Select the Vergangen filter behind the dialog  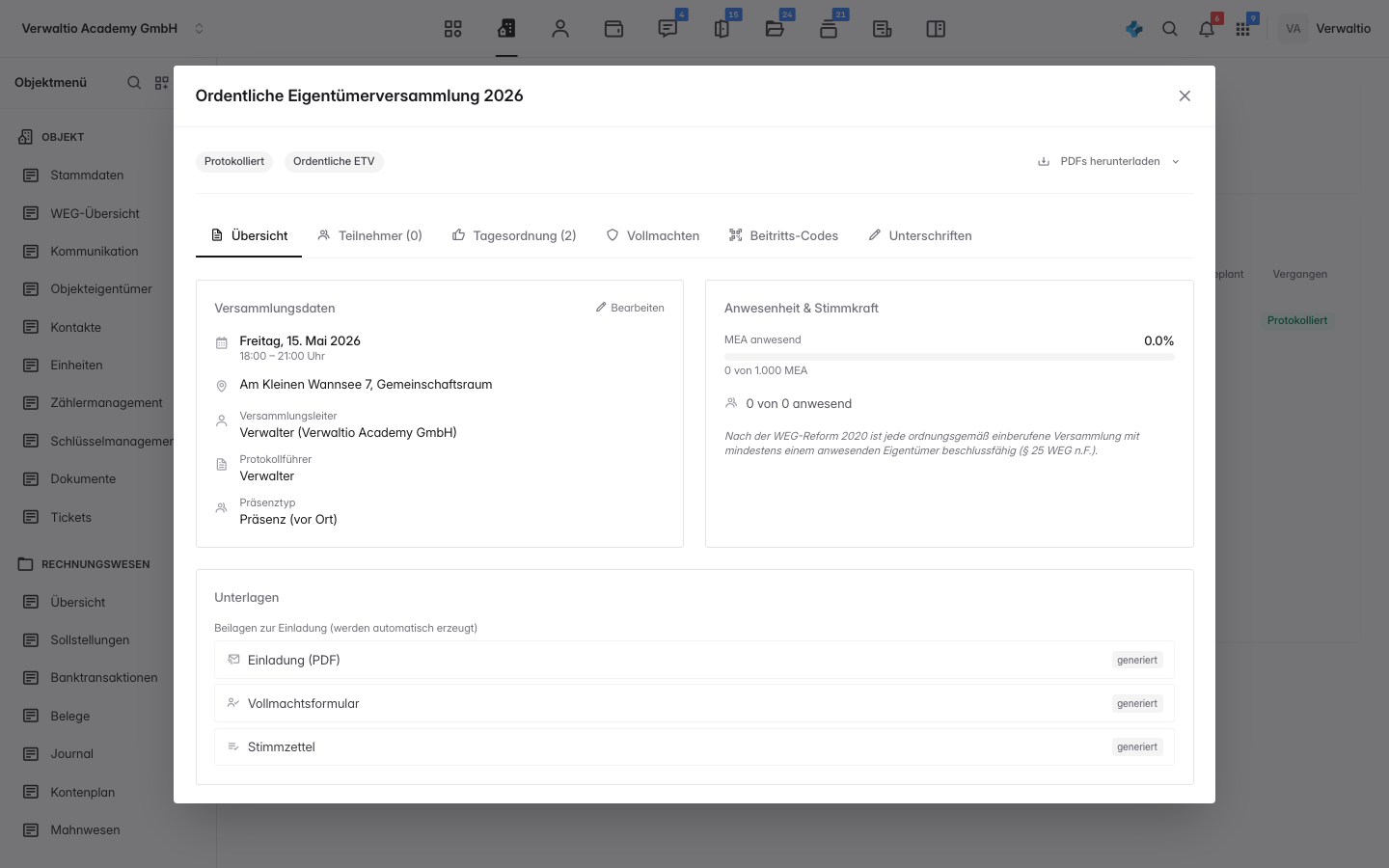click(x=1299, y=274)
